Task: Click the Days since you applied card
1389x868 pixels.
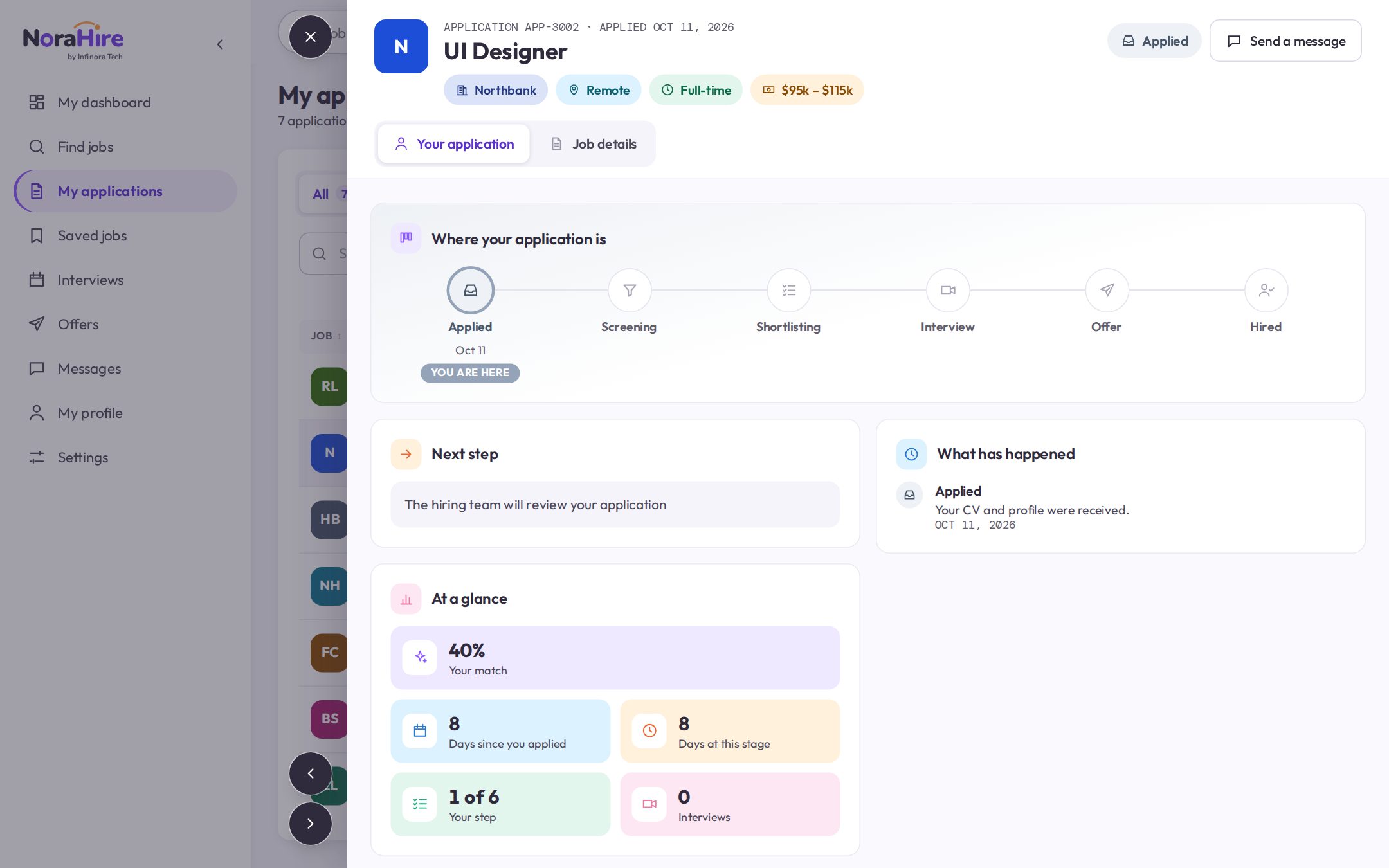Action: (x=500, y=731)
